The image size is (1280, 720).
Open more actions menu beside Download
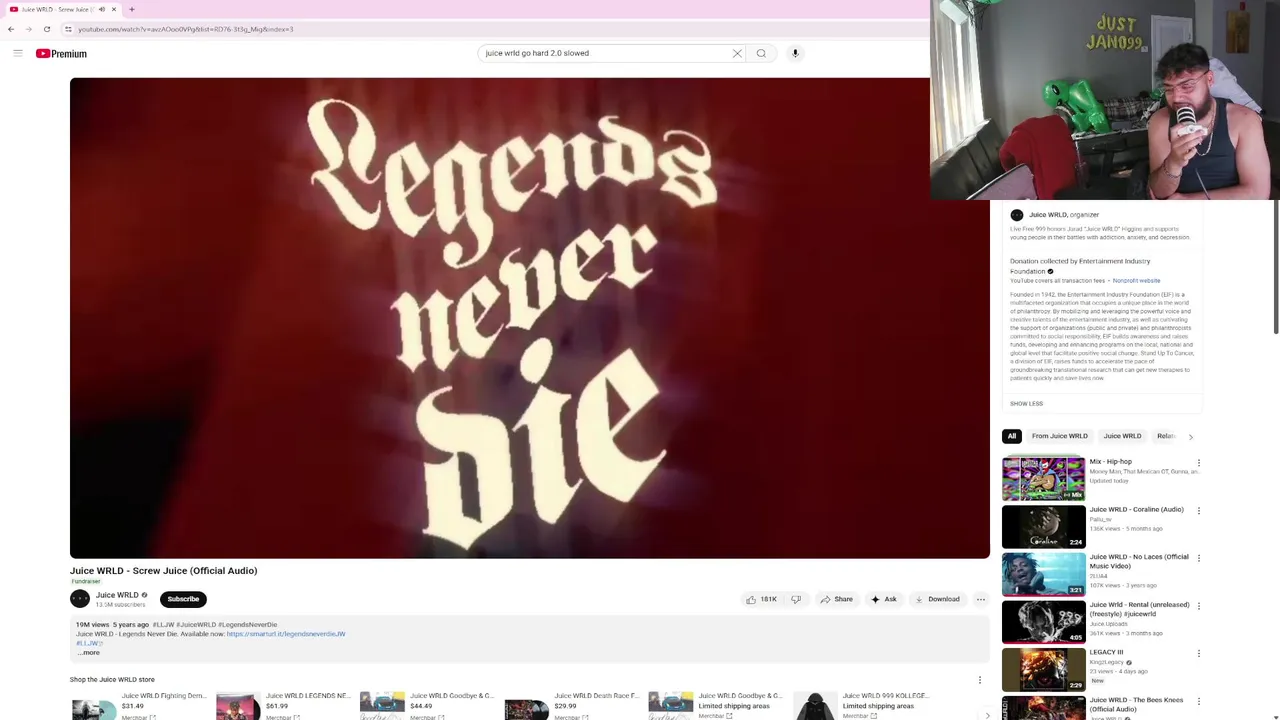980,599
